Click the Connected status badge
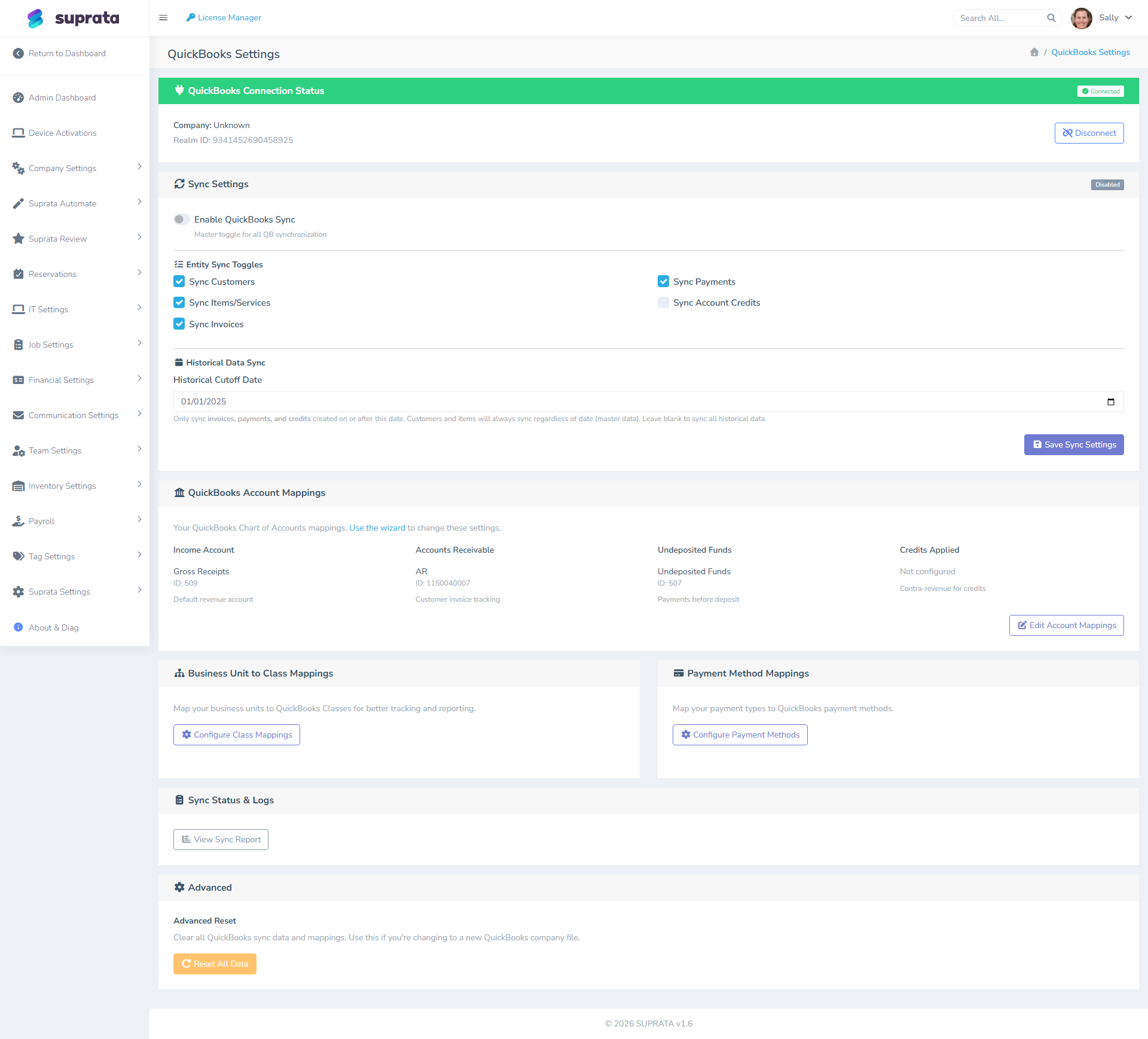1148x1039 pixels. 1101,91
